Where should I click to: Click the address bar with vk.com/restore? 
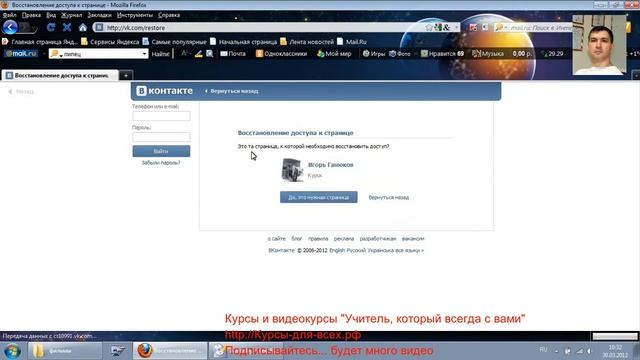pyautogui.click(x=261, y=27)
